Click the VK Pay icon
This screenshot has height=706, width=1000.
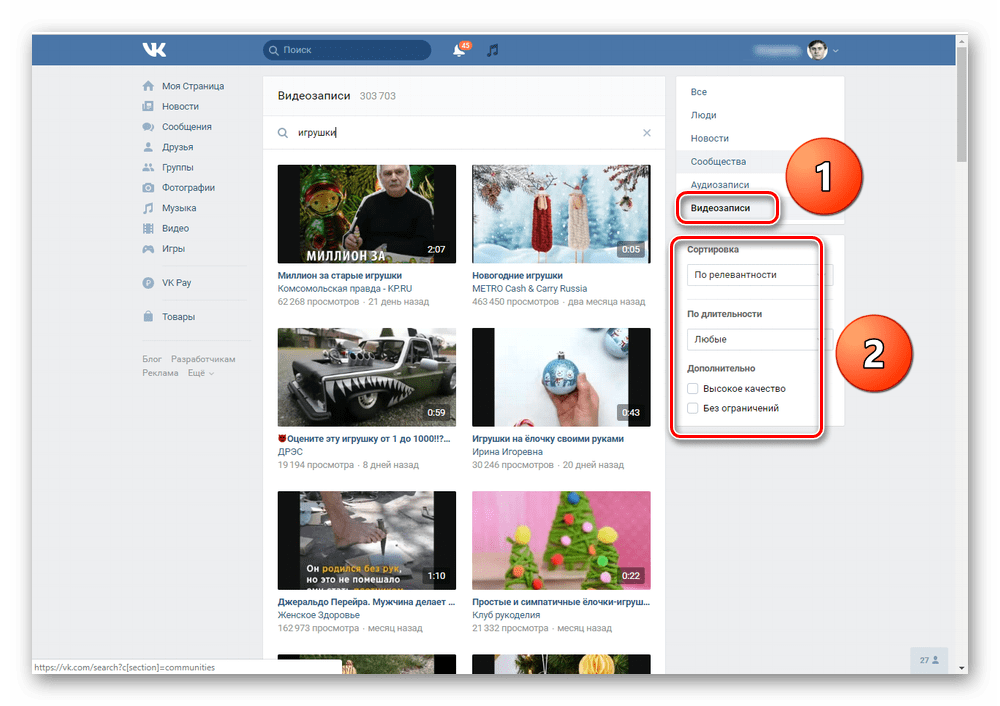[x=148, y=283]
